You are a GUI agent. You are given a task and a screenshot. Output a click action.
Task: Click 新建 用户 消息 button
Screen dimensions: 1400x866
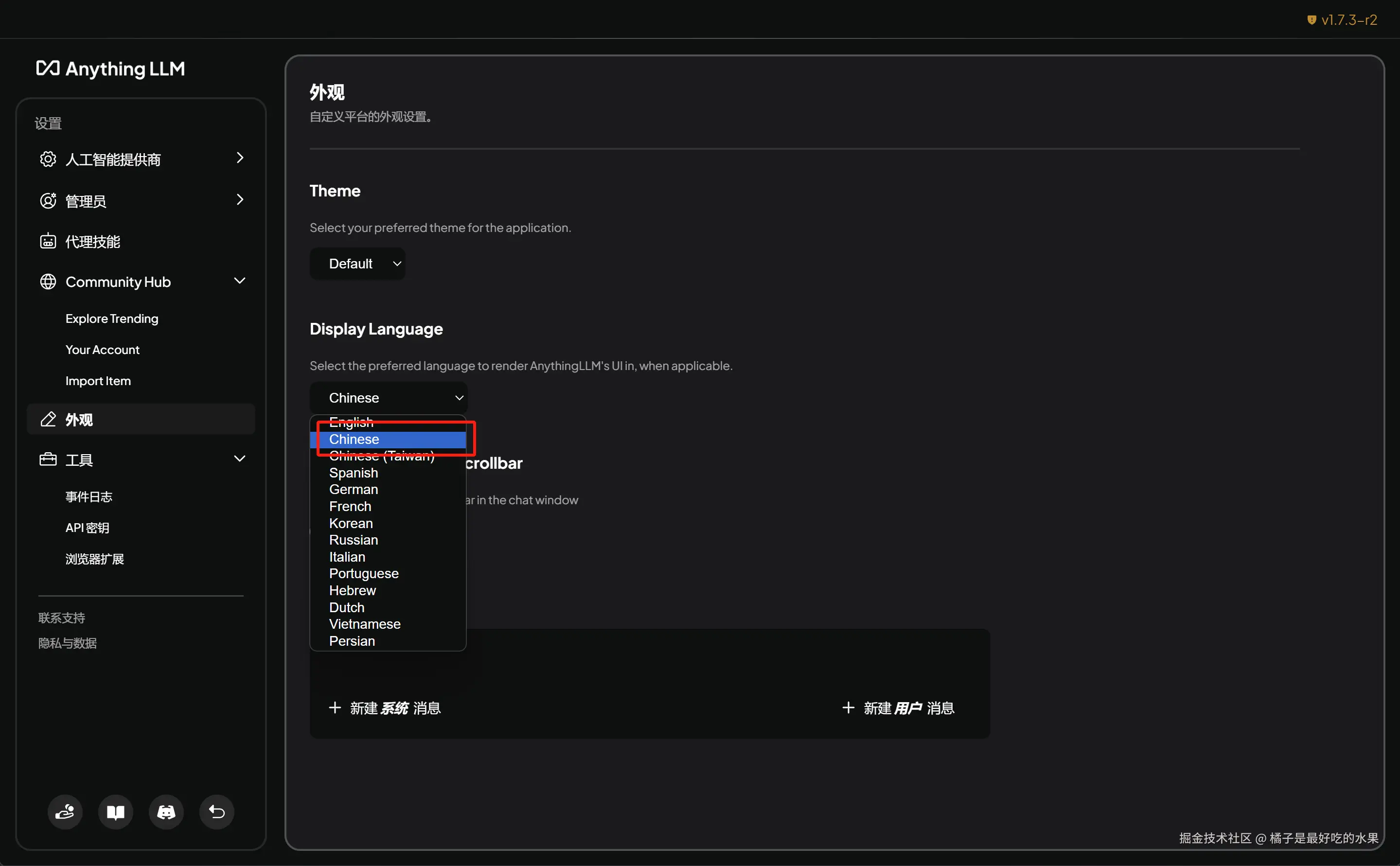click(x=898, y=708)
